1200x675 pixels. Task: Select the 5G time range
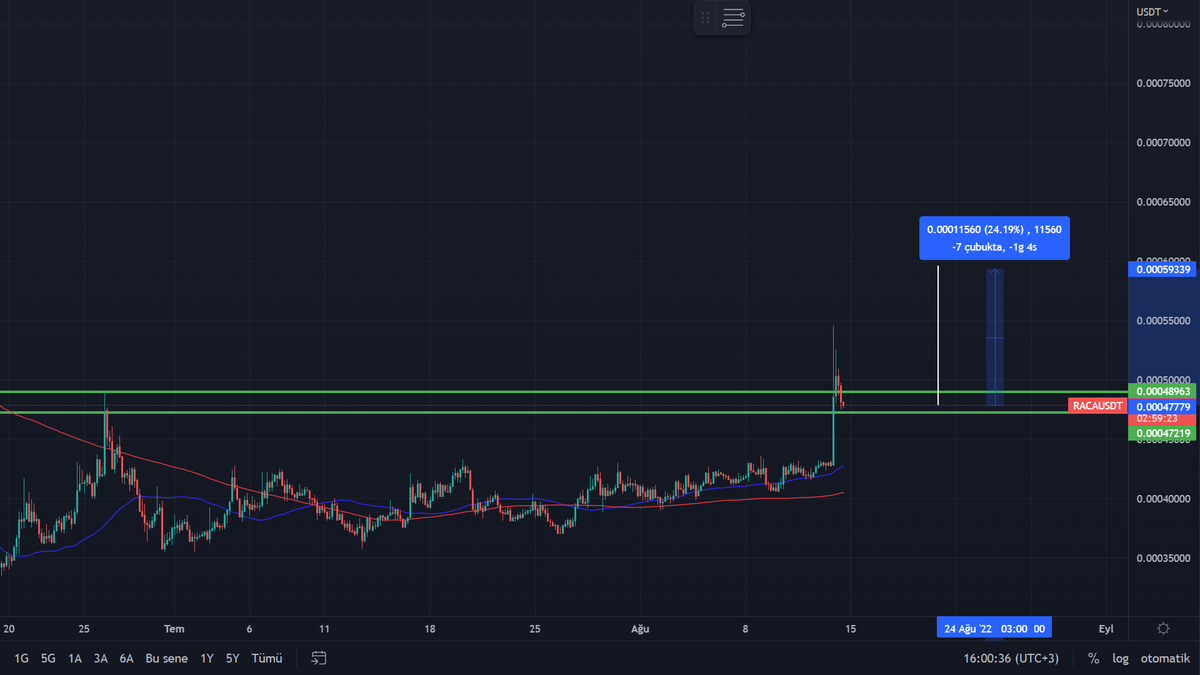coord(48,658)
